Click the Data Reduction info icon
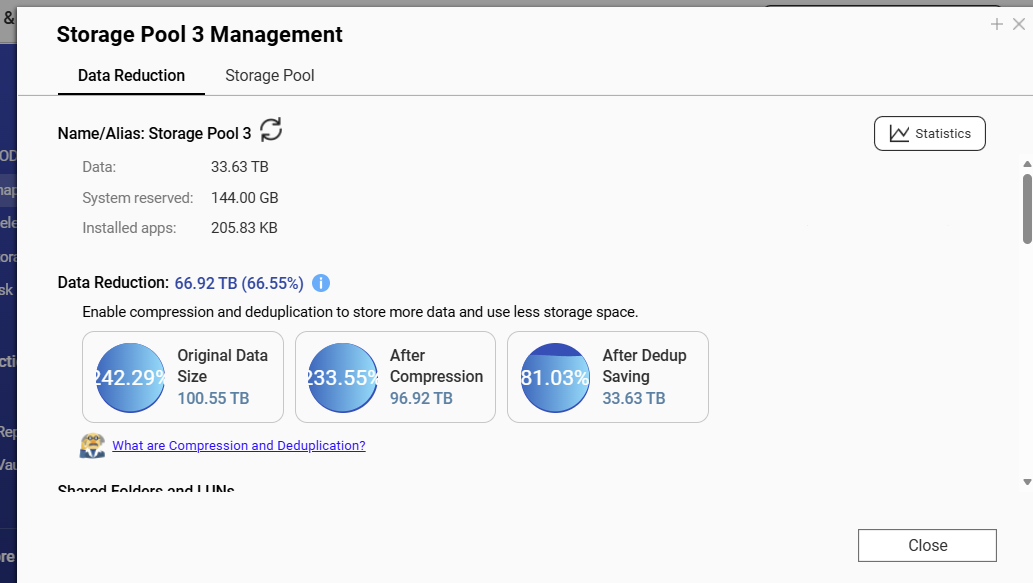This screenshot has height=583, width=1033. click(x=321, y=283)
